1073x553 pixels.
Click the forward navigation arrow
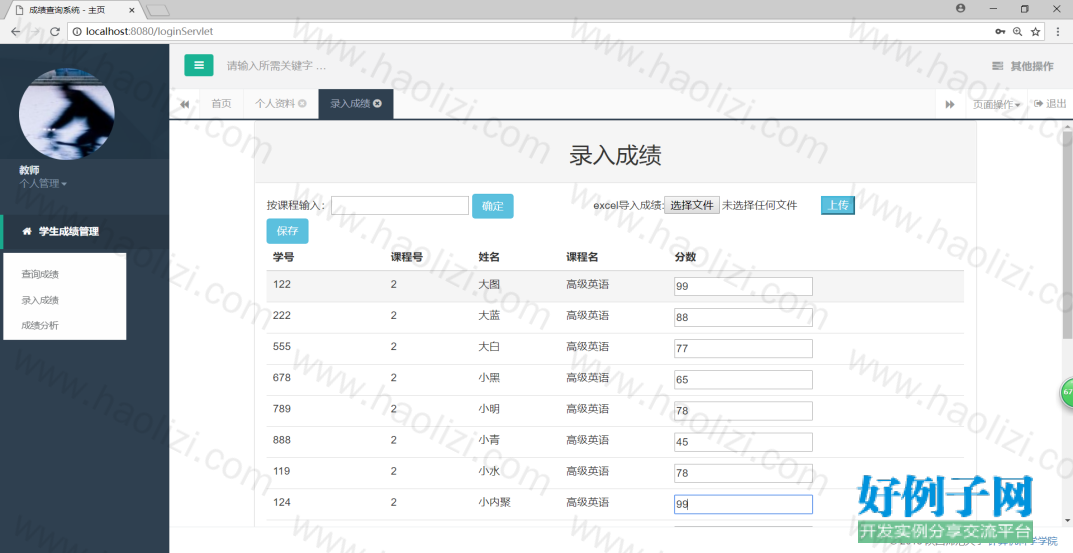pyautogui.click(x=35, y=31)
